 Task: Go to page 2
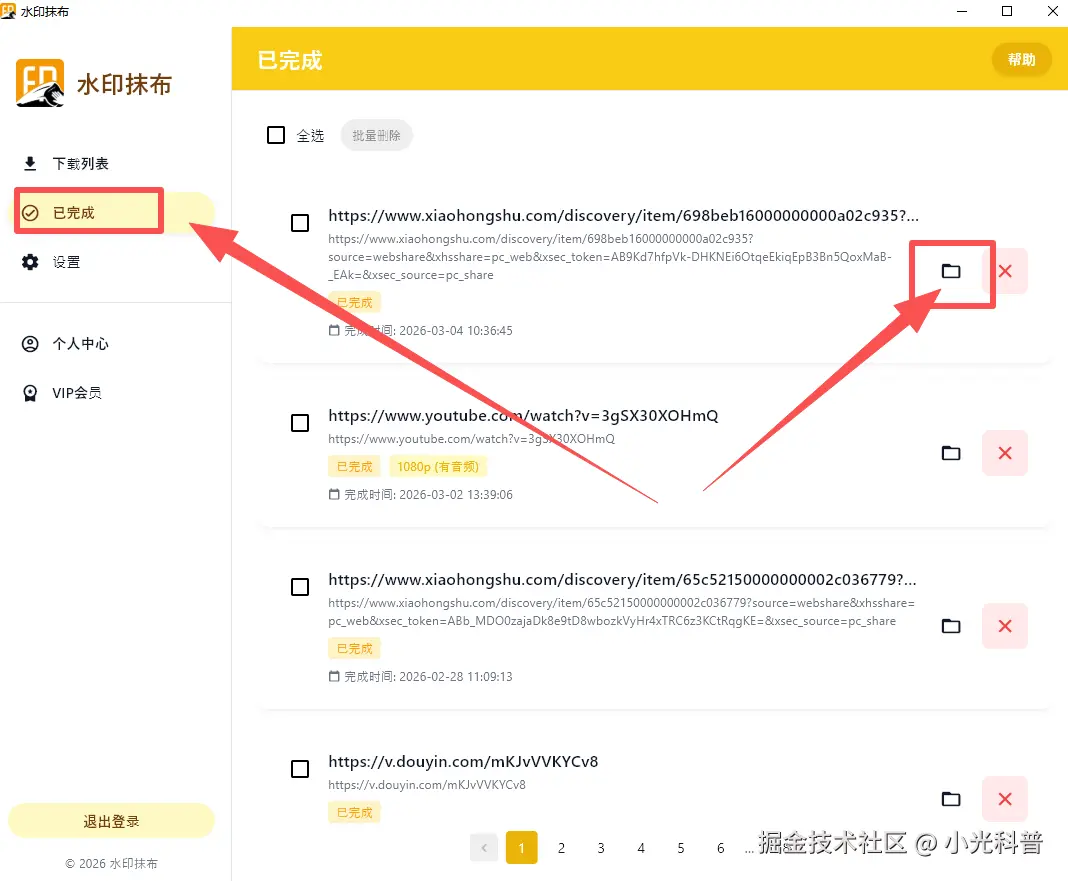[x=561, y=848]
